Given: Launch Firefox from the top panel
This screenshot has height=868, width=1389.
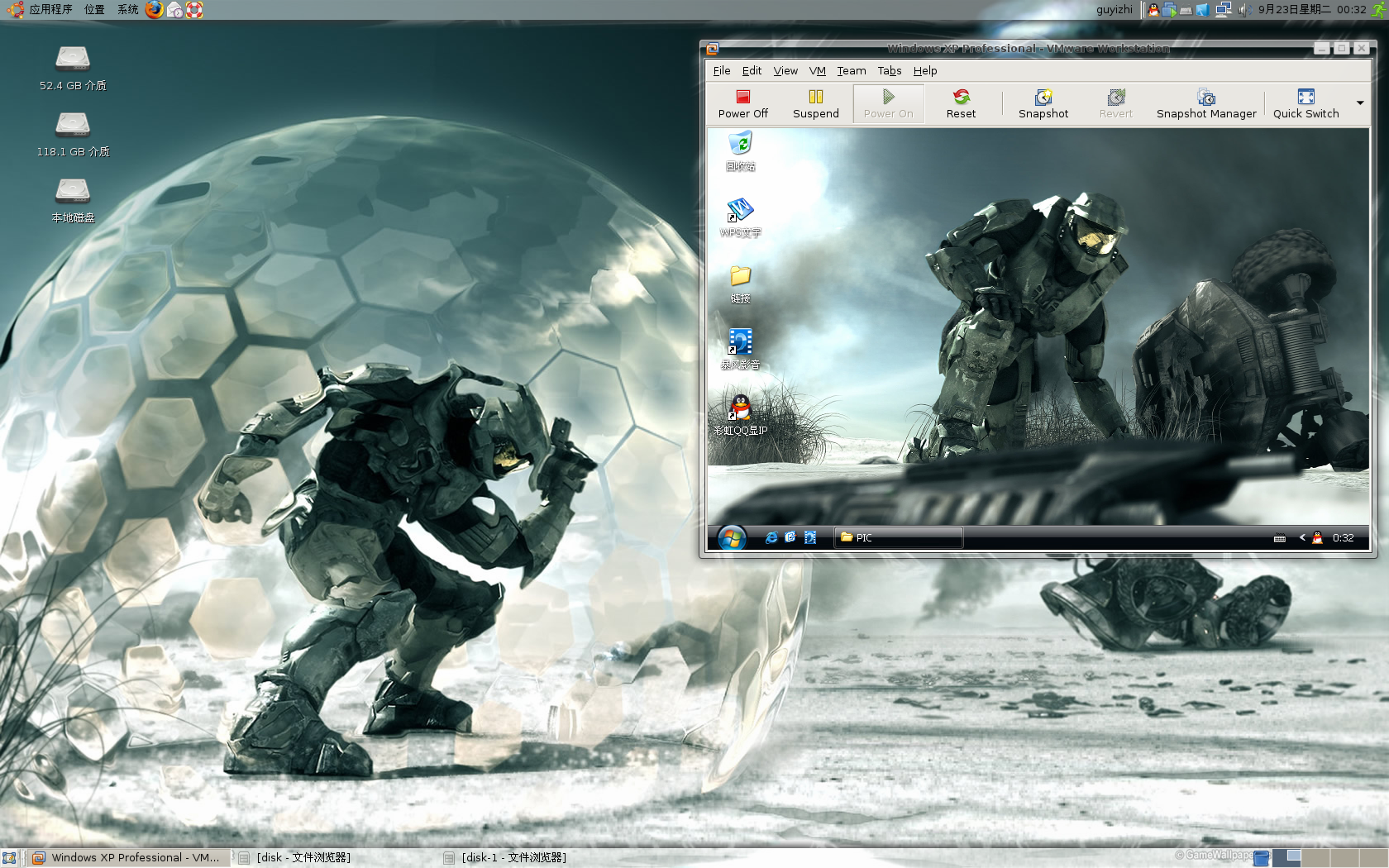Looking at the screenshot, I should [154, 10].
